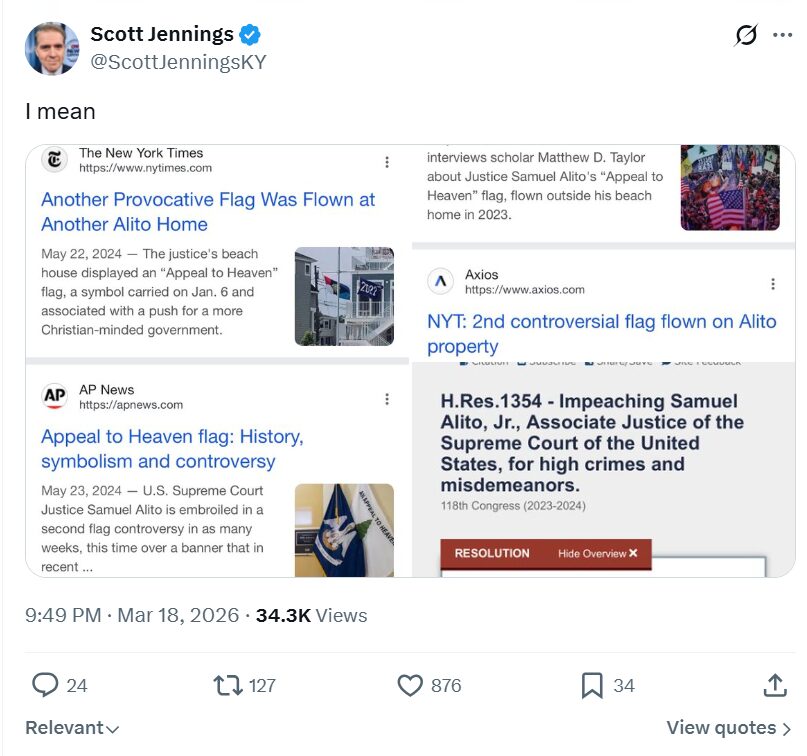
Task: Open New York Times result options menu
Action: point(387,162)
